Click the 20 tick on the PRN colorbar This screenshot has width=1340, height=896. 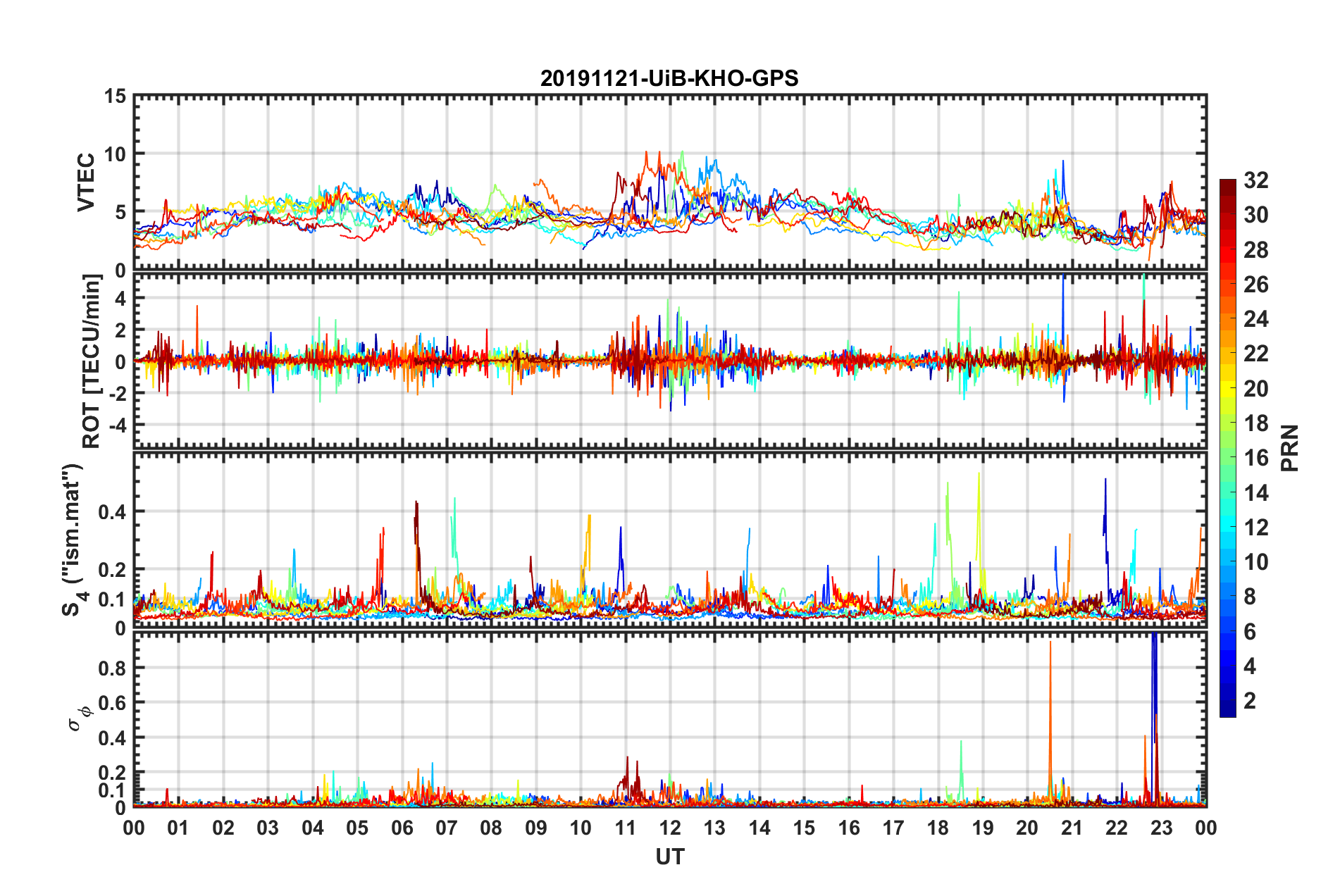click(x=1255, y=389)
